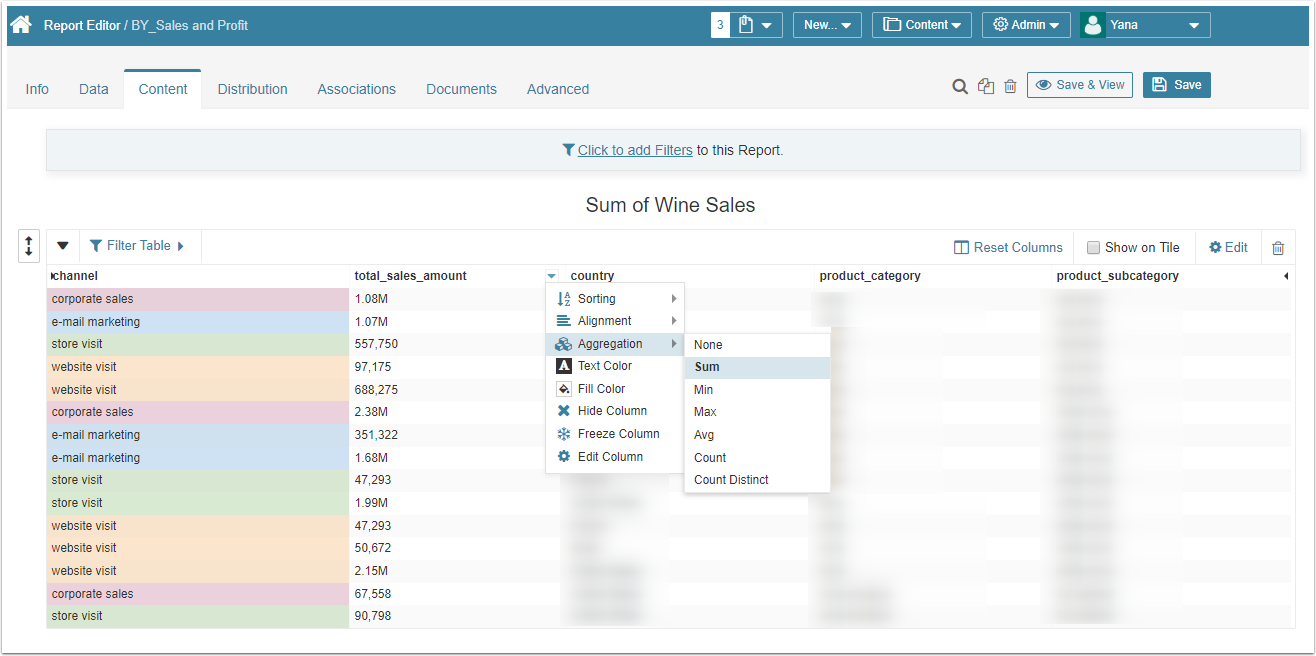This screenshot has height=656, width=1316.
Task: Click the search magnifier icon
Action: tap(959, 86)
